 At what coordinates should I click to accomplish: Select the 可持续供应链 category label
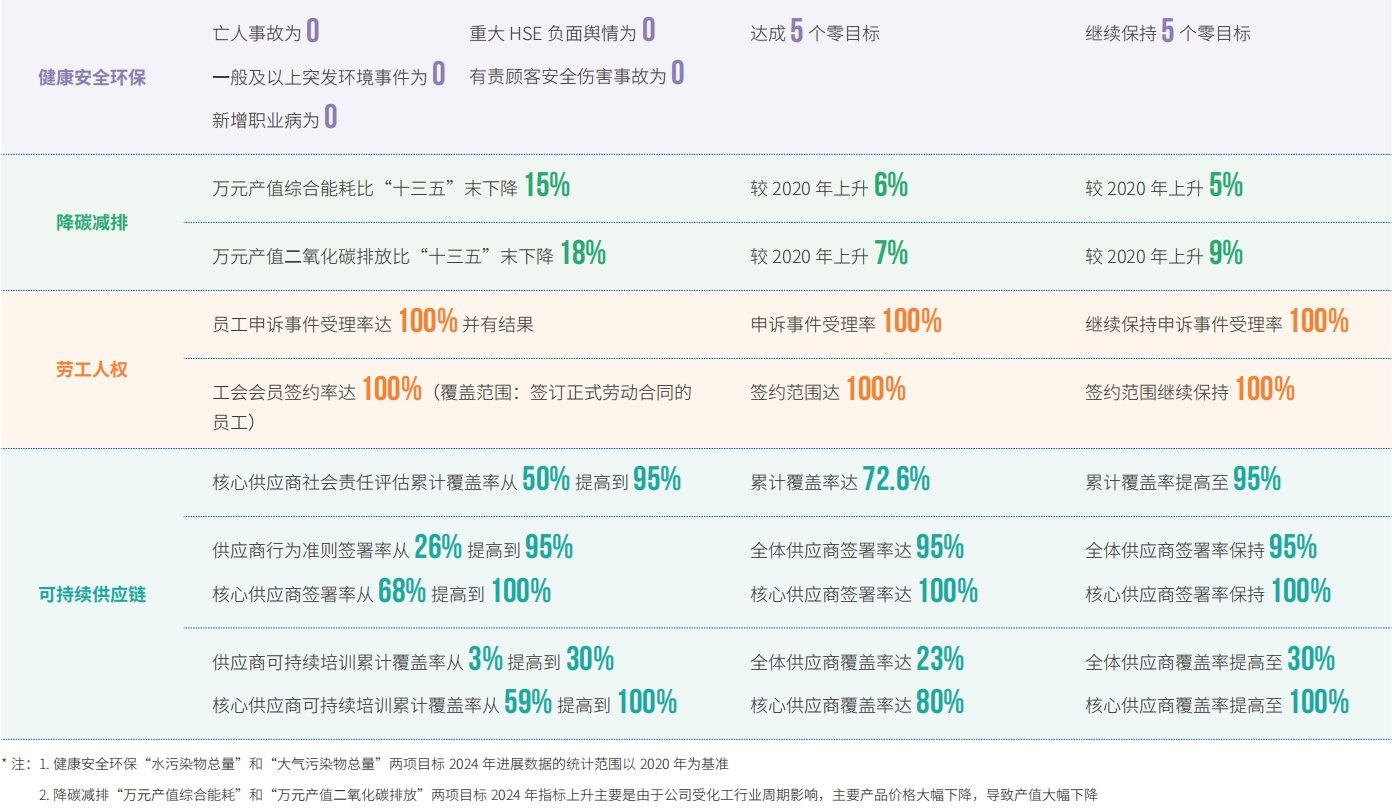pyautogui.click(x=91, y=594)
